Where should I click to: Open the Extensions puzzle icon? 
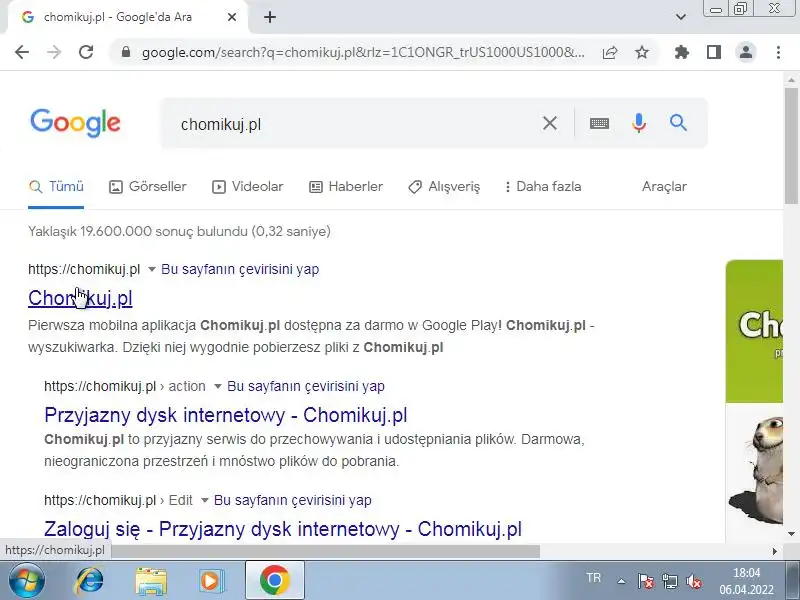682,52
